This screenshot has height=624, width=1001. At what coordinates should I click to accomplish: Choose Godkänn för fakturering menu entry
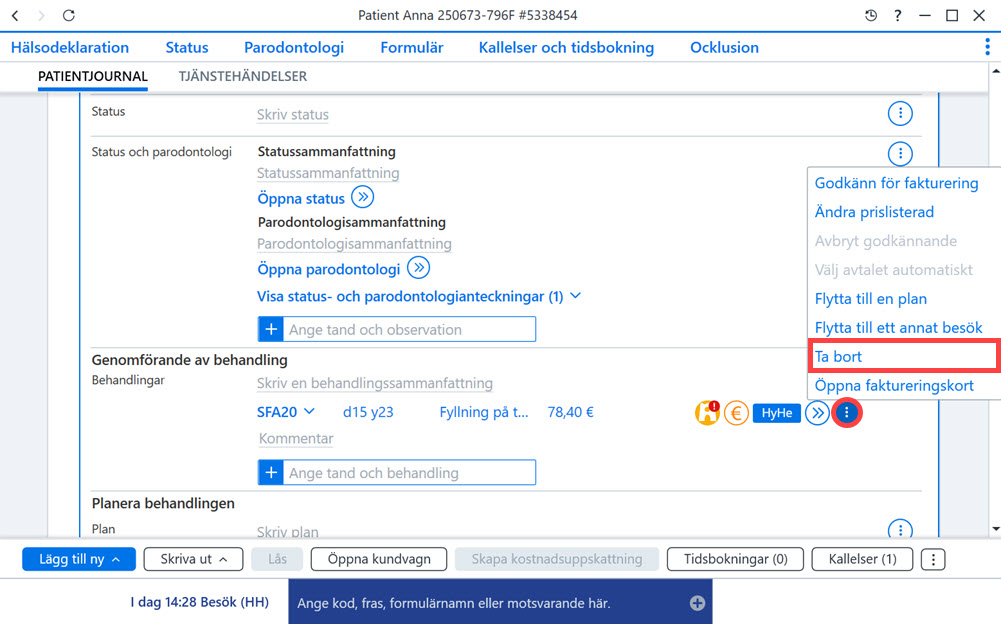pyautogui.click(x=896, y=183)
